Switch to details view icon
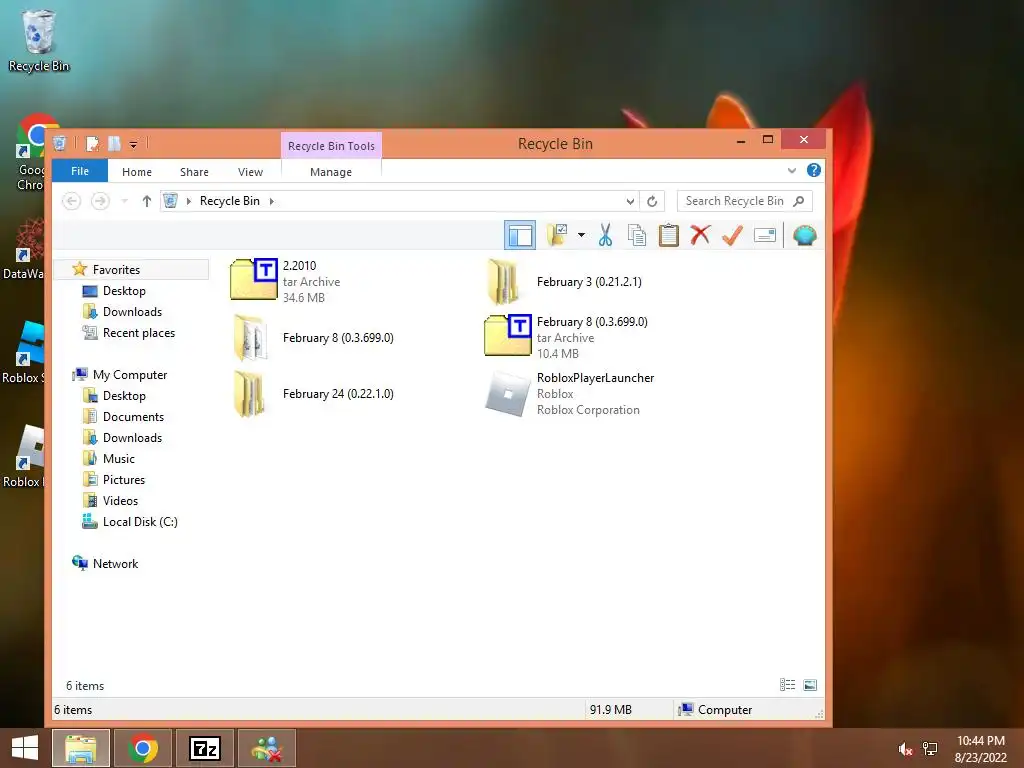 pos(787,684)
